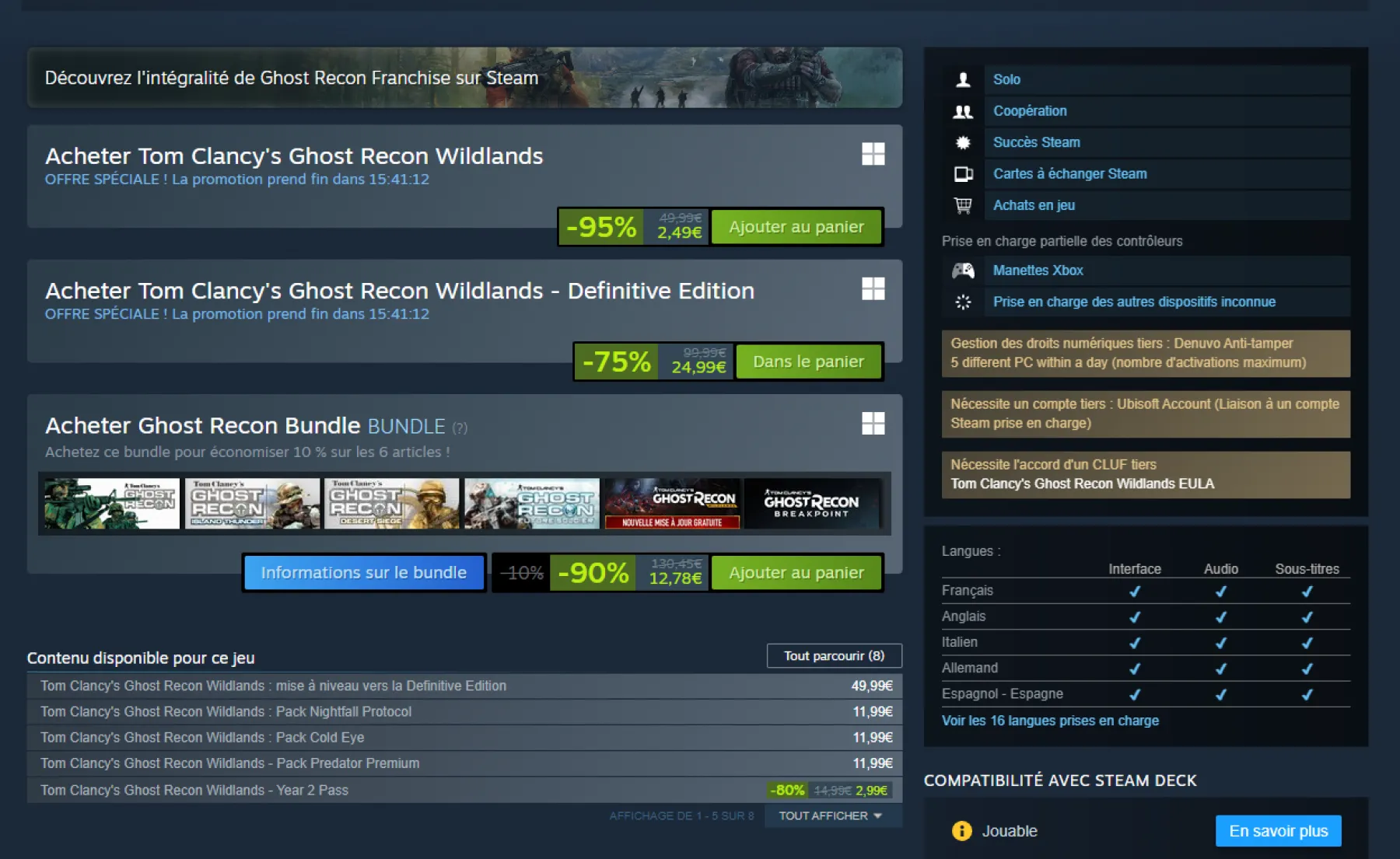The image size is (1400, 859).
Task: Click Windows icon for Ghost Recon Wildlands purchase
Action: point(873,154)
